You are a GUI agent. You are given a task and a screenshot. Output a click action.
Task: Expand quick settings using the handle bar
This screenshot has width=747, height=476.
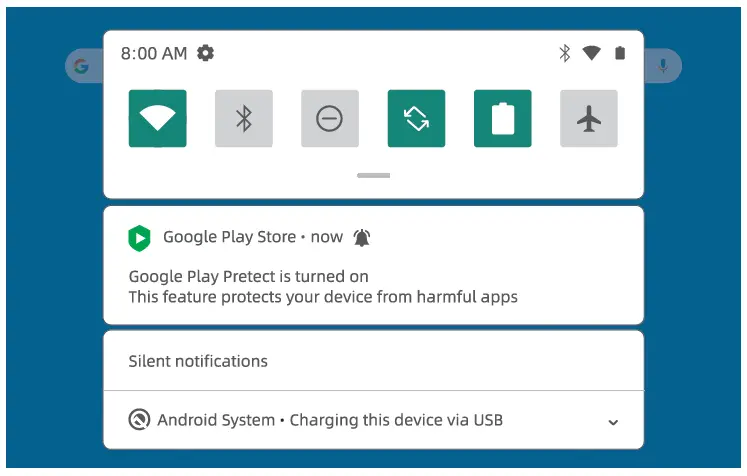[374, 175]
